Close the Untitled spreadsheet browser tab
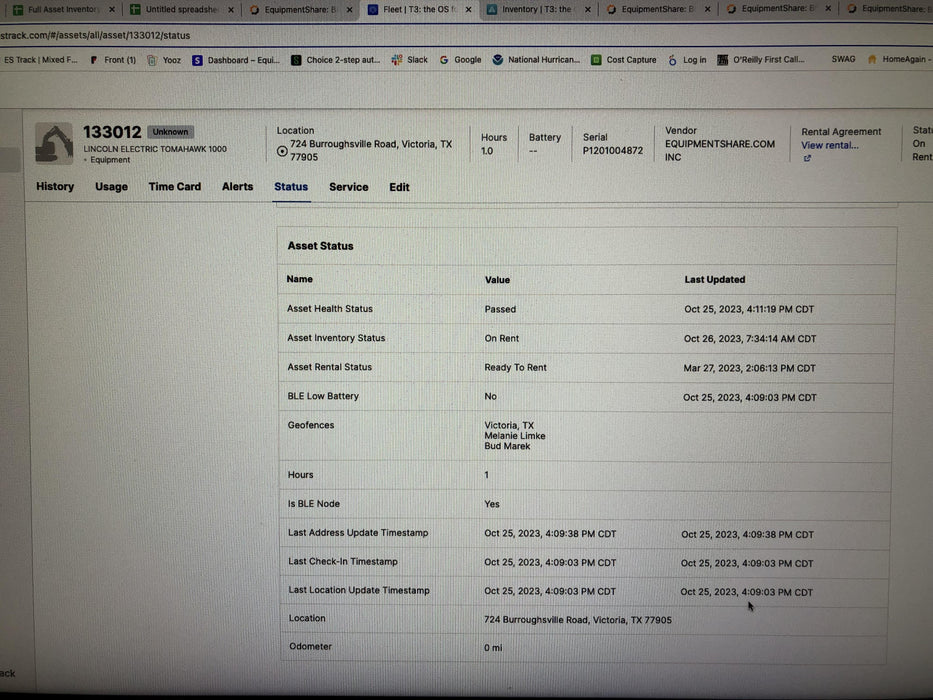 [232, 10]
